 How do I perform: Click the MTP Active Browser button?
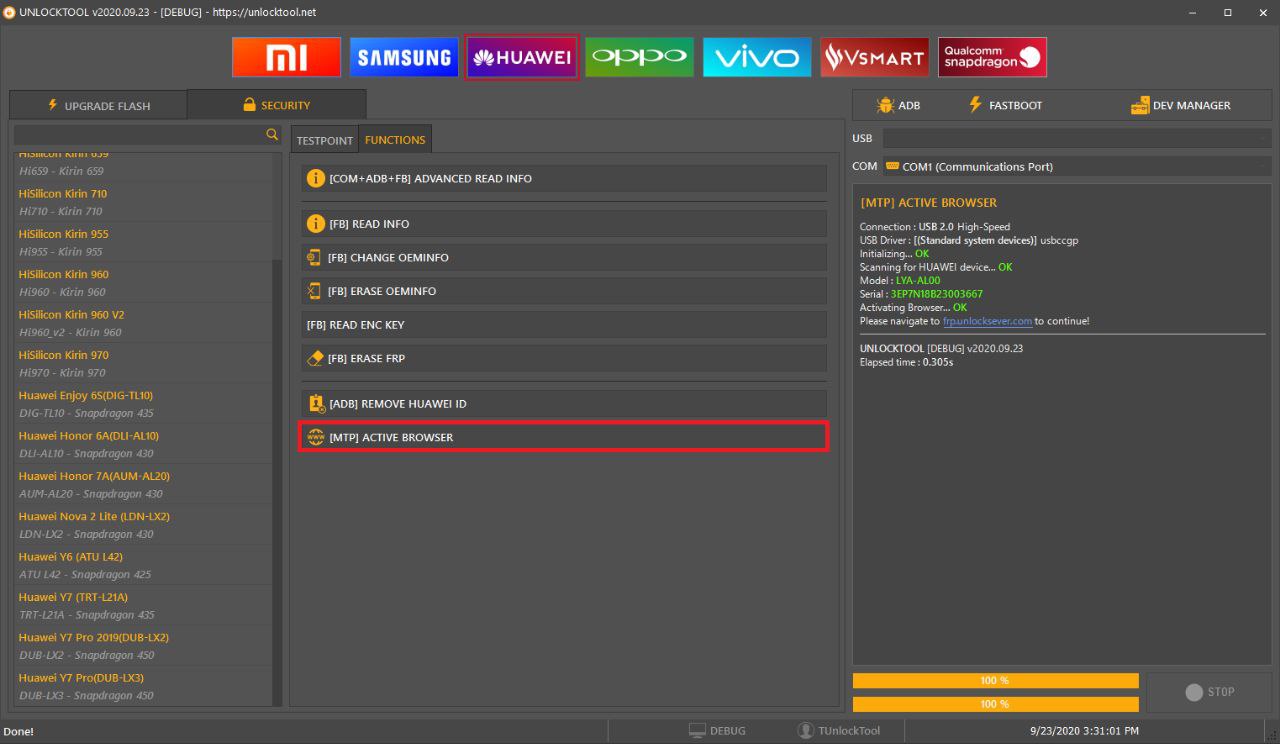[x=564, y=437]
